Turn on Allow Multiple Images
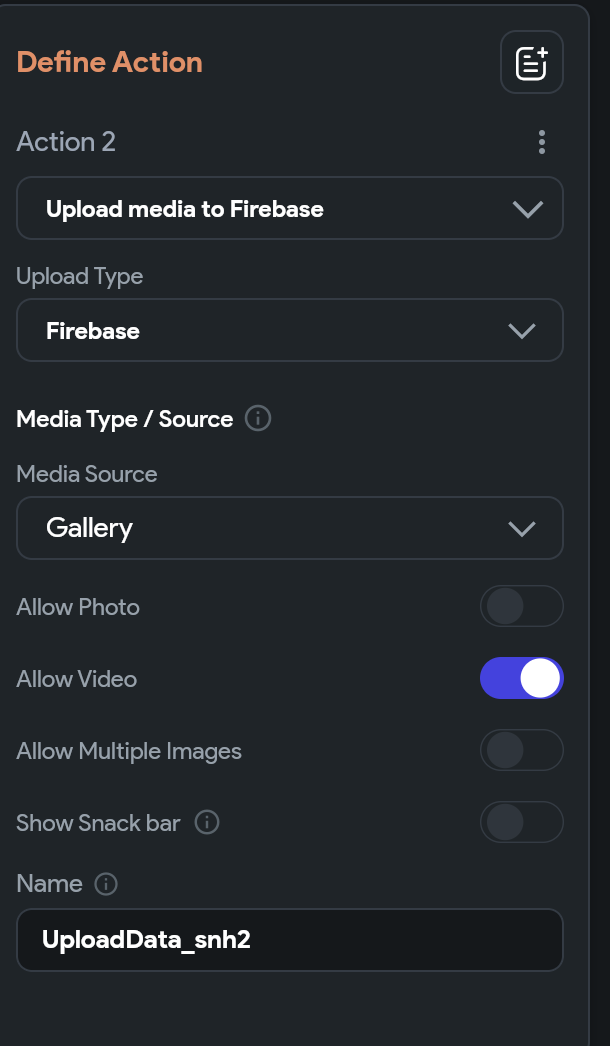 pos(521,750)
